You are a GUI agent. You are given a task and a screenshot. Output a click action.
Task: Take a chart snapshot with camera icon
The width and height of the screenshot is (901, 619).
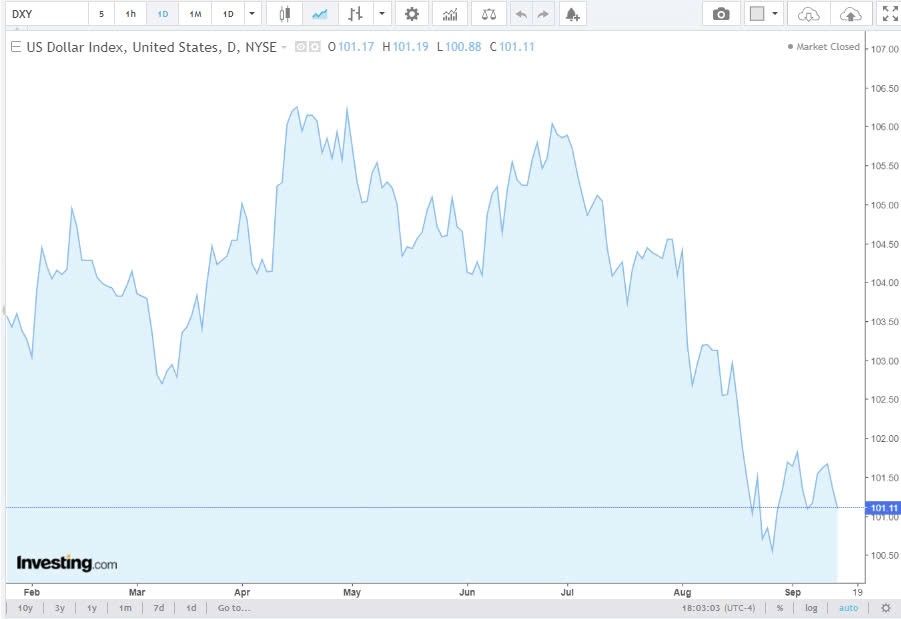(x=720, y=14)
